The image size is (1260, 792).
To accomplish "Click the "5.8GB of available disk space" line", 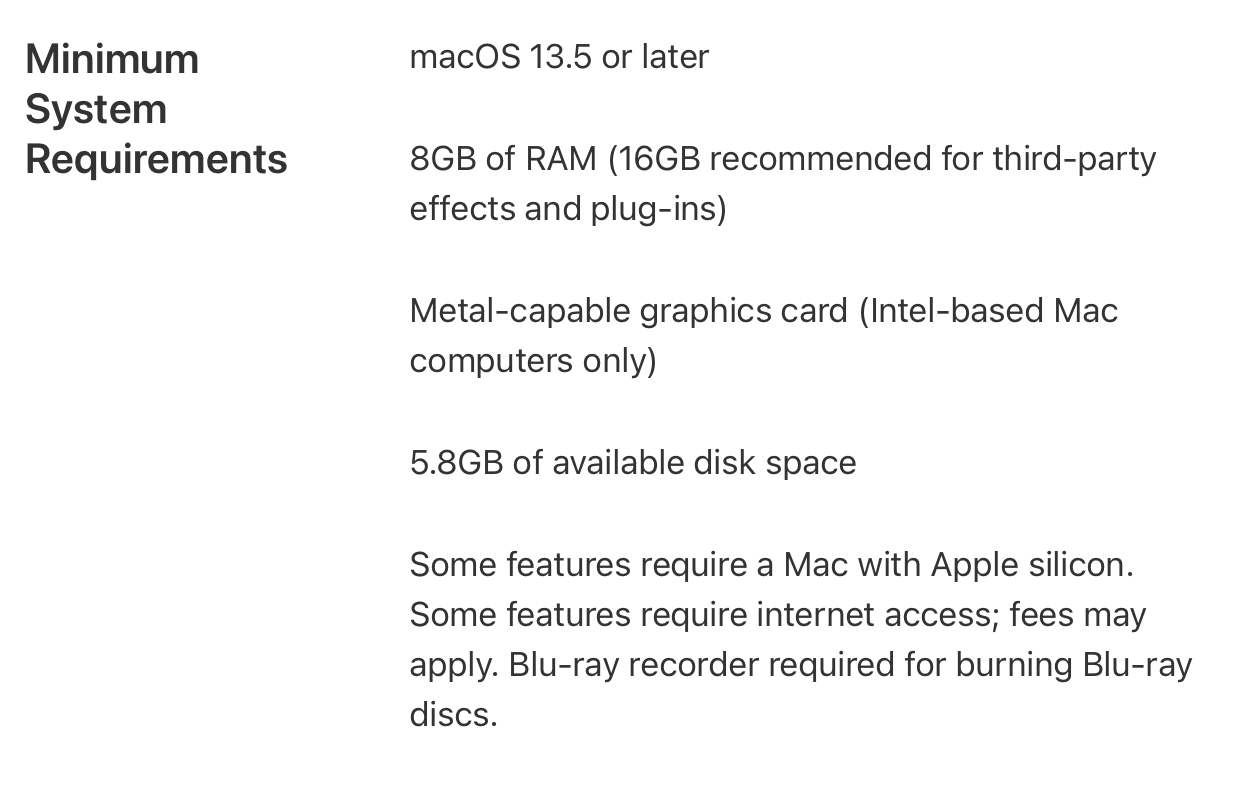I will [x=633, y=463].
